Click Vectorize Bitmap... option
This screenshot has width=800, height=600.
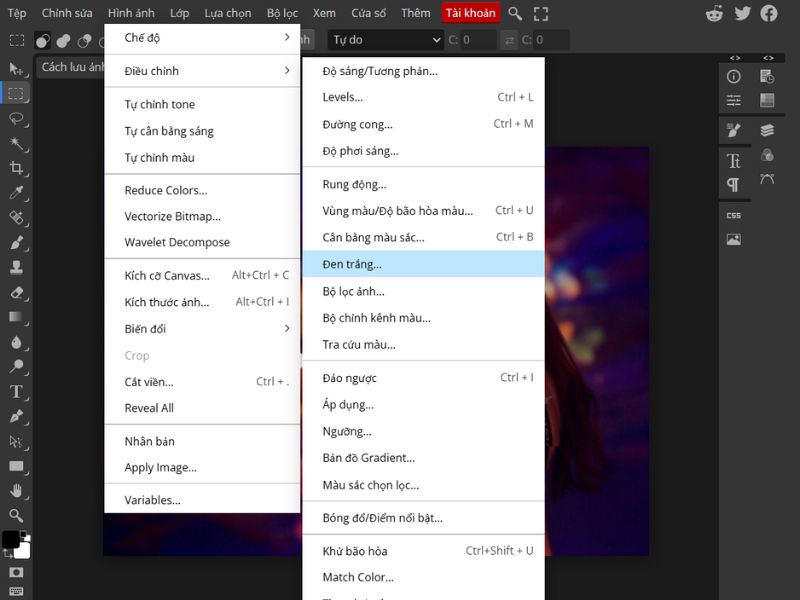(202, 216)
